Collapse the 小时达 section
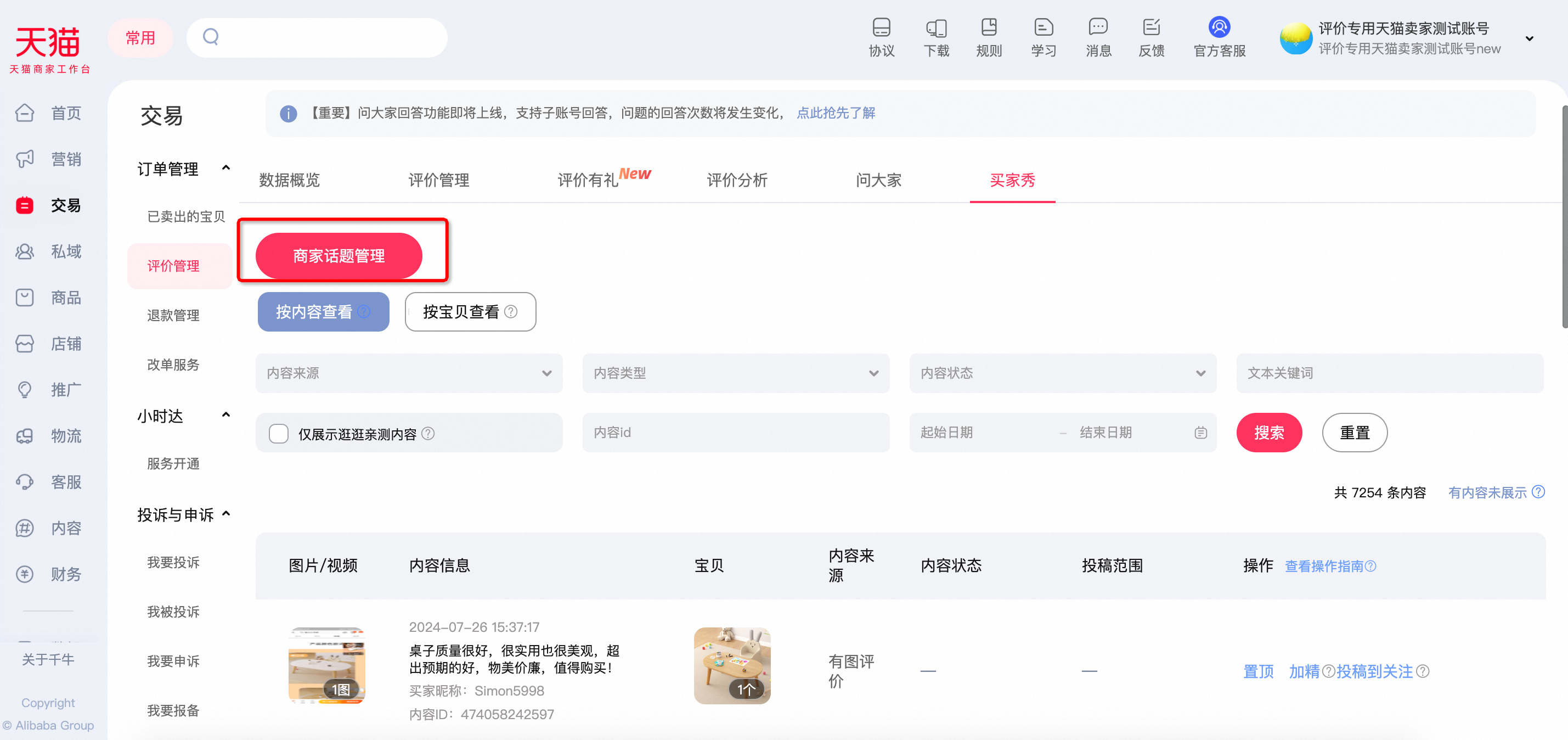Image resolution: width=1568 pixels, height=740 pixels. pyautogui.click(x=226, y=415)
